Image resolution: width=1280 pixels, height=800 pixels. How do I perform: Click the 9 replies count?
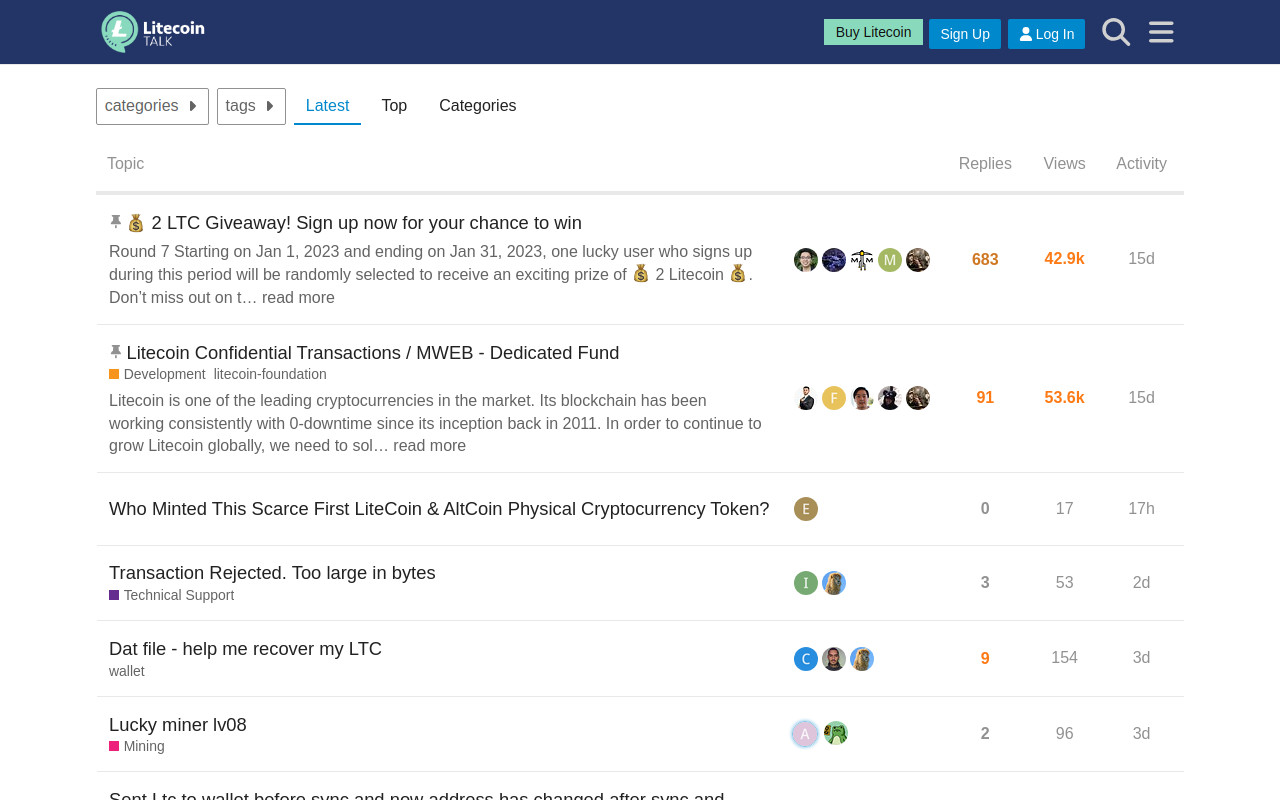985,659
